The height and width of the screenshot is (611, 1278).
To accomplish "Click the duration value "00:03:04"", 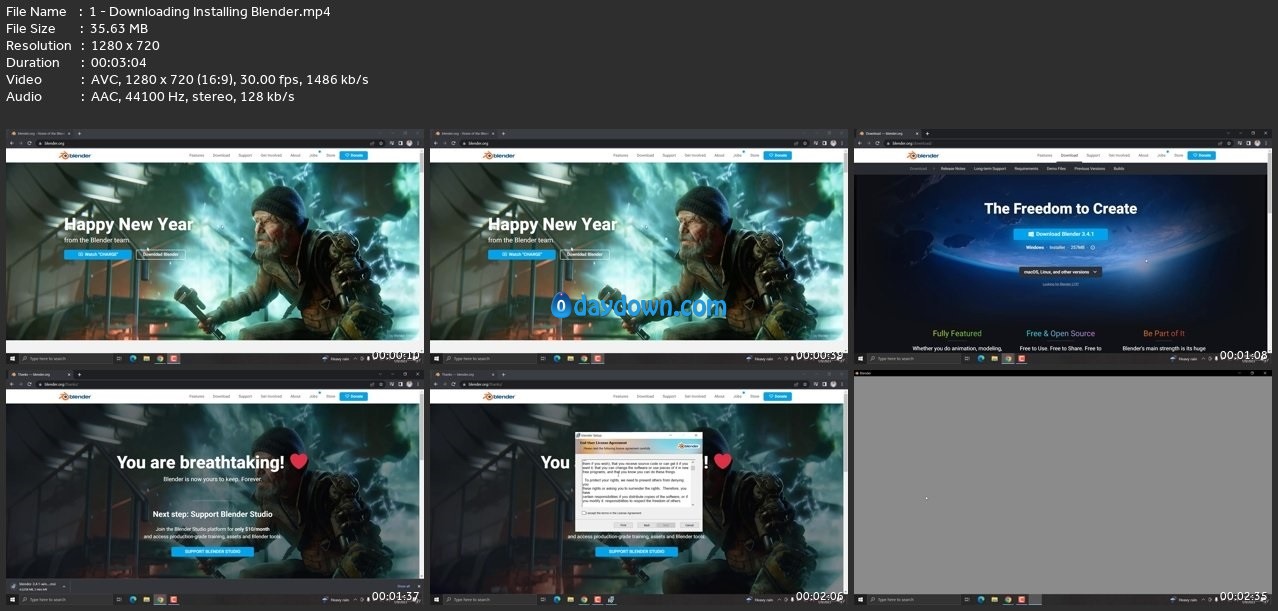I will coord(120,63).
